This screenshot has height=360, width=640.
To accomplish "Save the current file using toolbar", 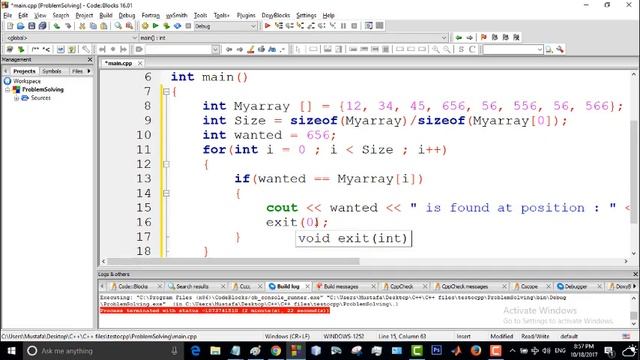I will [x=31, y=26].
